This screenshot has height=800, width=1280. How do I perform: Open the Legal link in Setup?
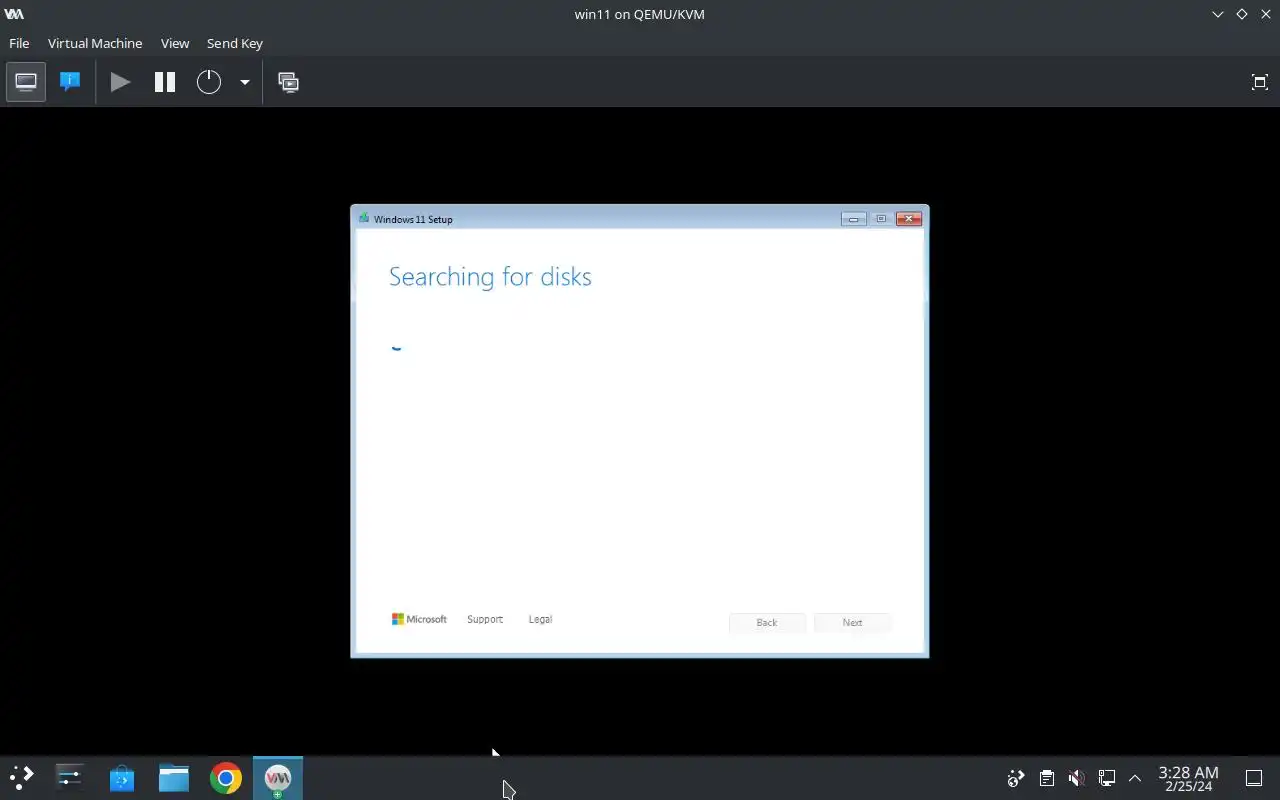540,619
